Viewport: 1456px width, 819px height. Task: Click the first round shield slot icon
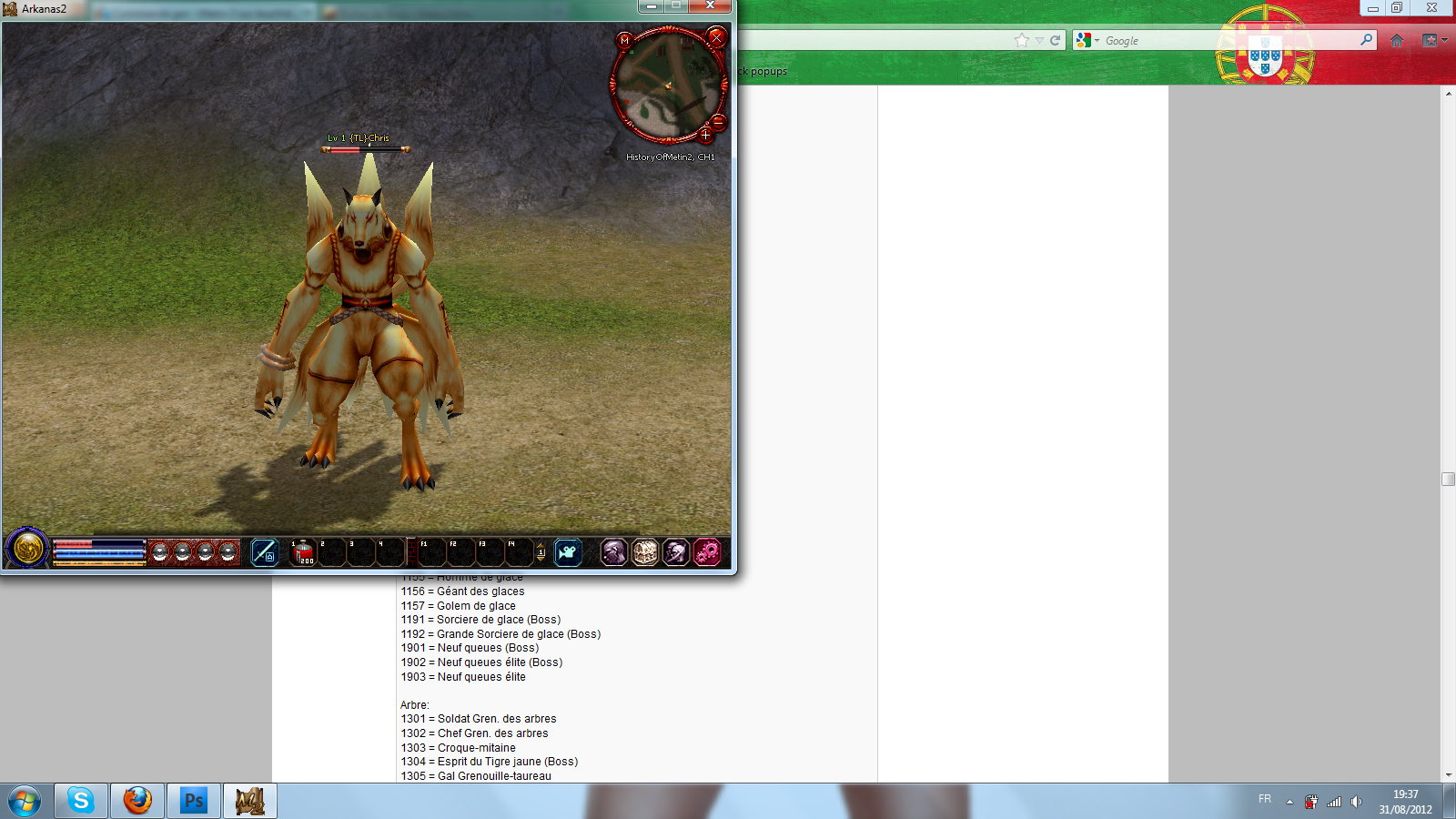click(160, 551)
